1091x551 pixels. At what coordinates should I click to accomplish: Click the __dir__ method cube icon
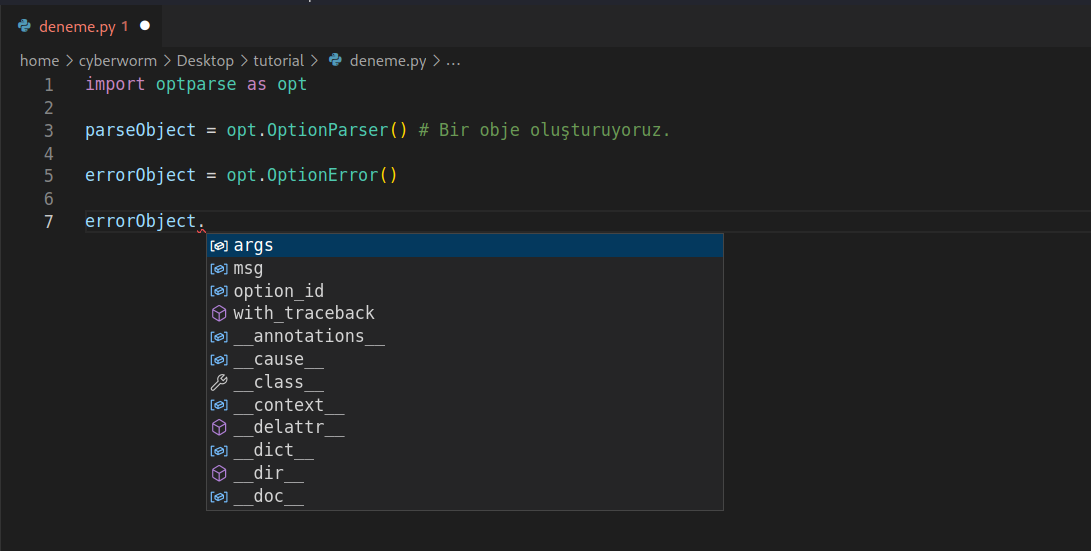coord(219,473)
